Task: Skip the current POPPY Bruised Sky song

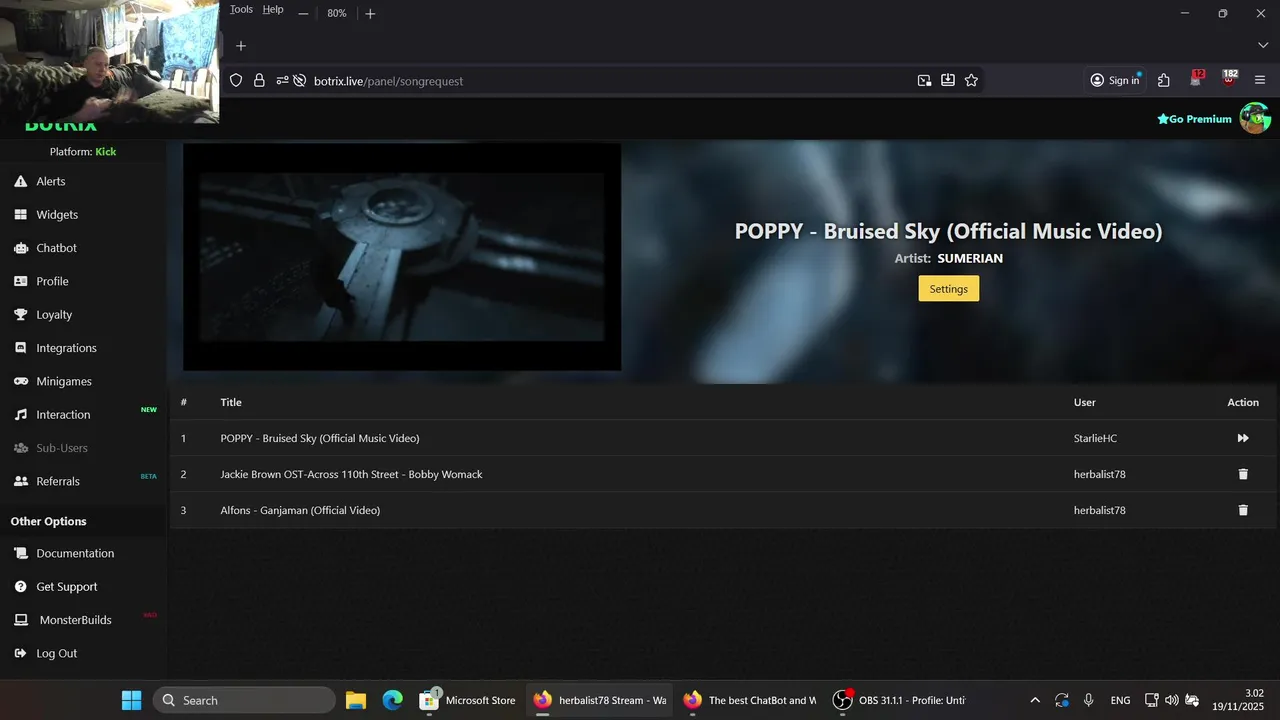Action: pos(1243,438)
